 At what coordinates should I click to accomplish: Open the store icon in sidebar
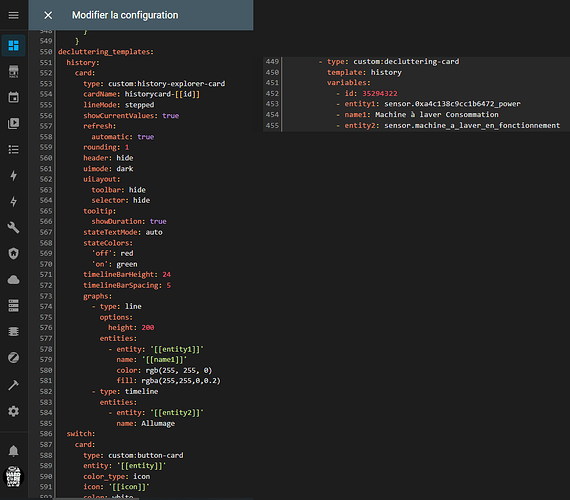(x=13, y=71)
